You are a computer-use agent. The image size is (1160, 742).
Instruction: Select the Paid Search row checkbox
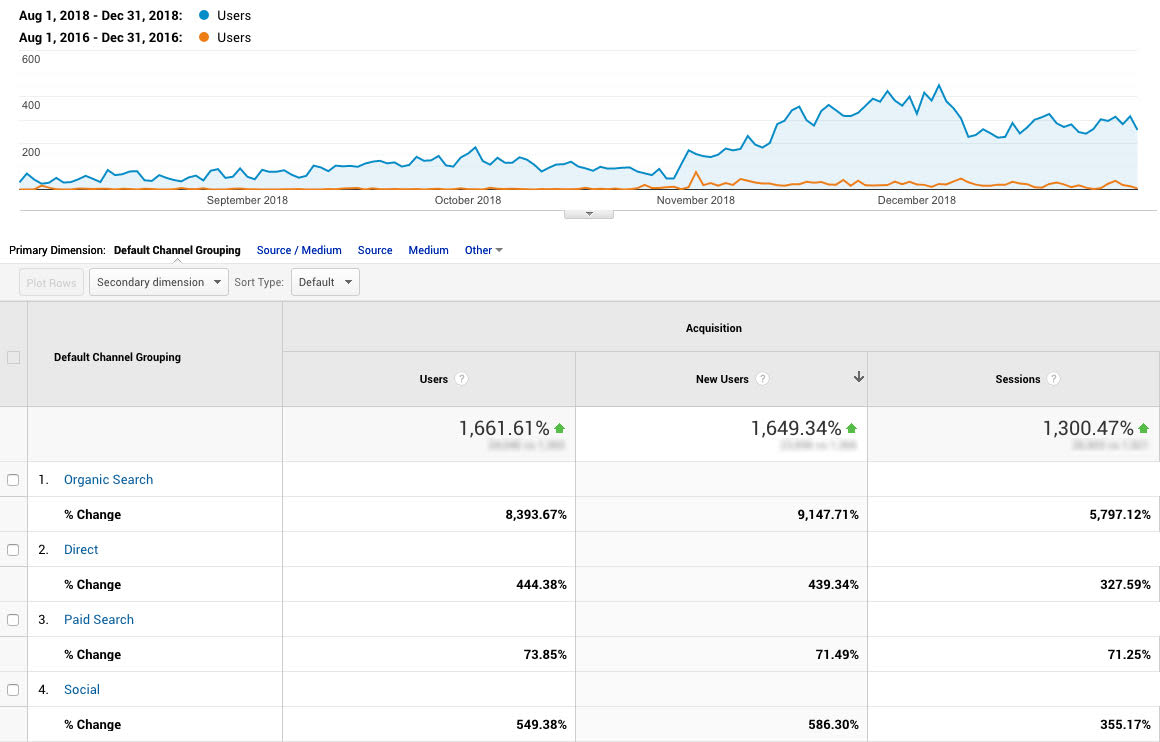pos(13,620)
